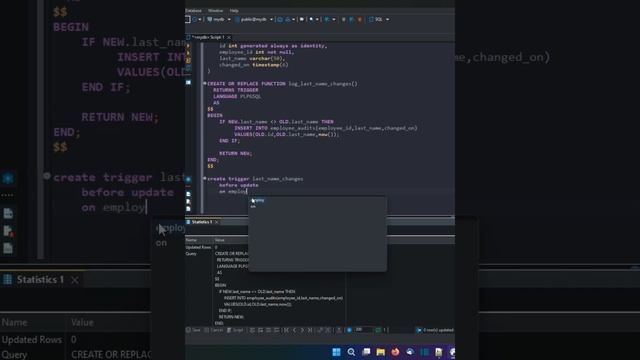Pick the first autocomplete suggestion in popup
The height and width of the screenshot is (360, 640).
(317, 200)
